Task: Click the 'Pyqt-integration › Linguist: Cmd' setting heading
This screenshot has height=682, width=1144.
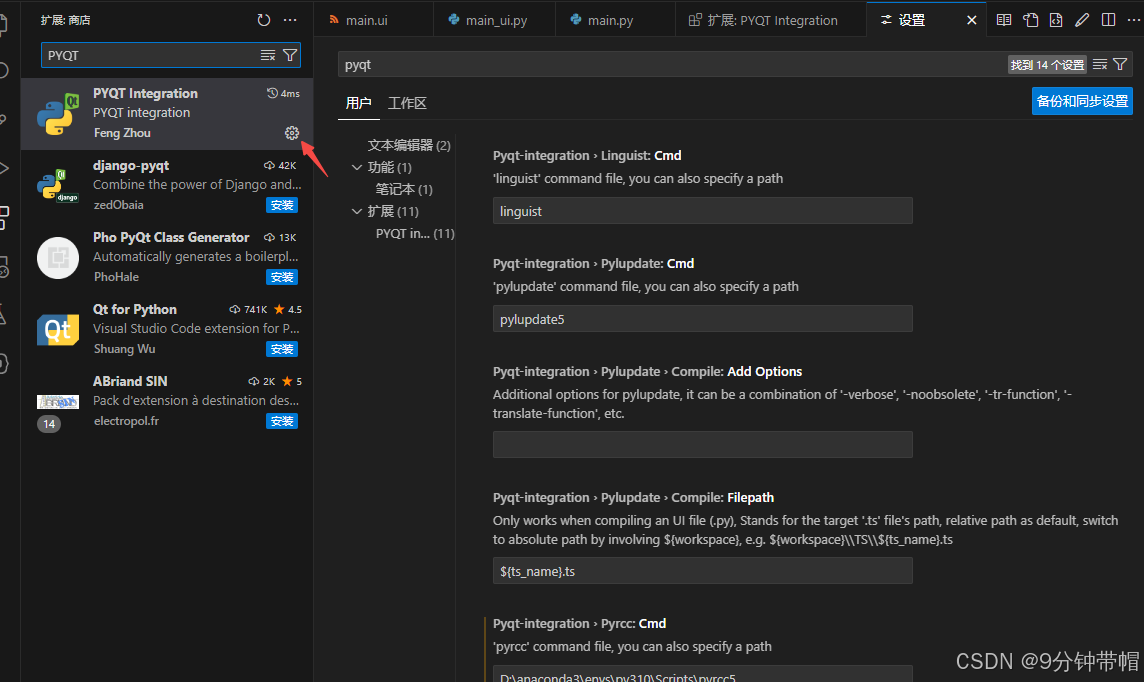Action: [x=587, y=155]
